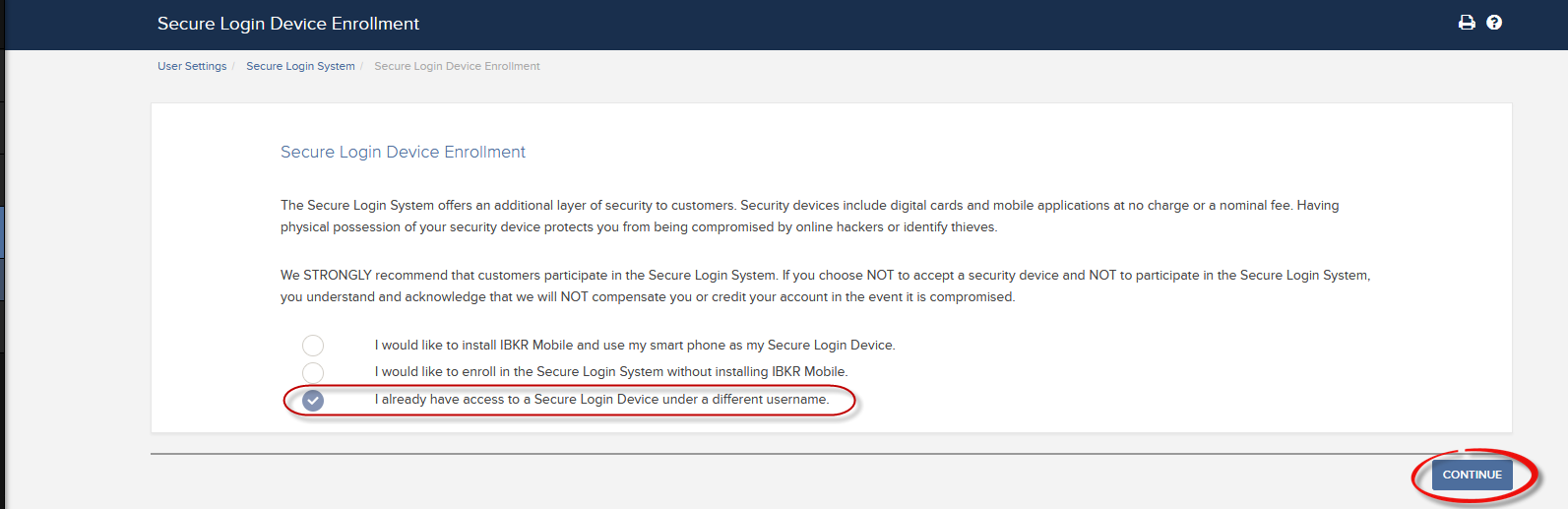Select the IBKR Mobile smart phone radio option

(x=313, y=346)
